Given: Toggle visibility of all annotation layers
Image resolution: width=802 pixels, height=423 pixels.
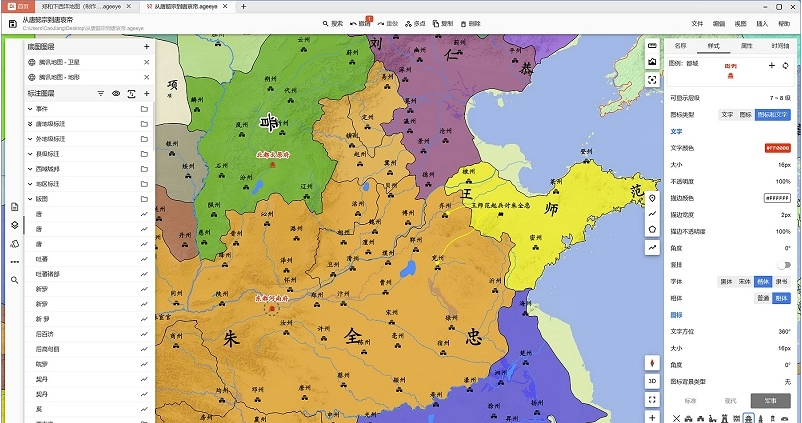Looking at the screenshot, I should coord(116,94).
